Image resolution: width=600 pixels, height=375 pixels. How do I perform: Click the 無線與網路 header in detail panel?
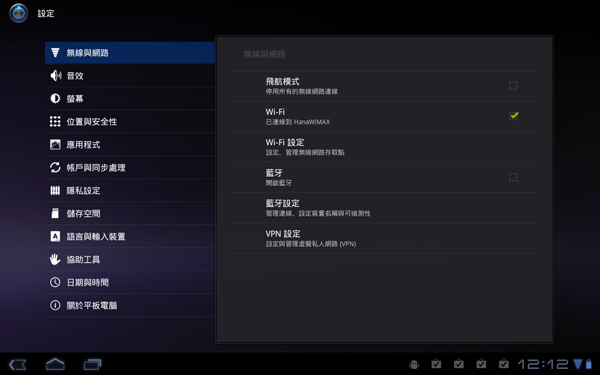(264, 54)
